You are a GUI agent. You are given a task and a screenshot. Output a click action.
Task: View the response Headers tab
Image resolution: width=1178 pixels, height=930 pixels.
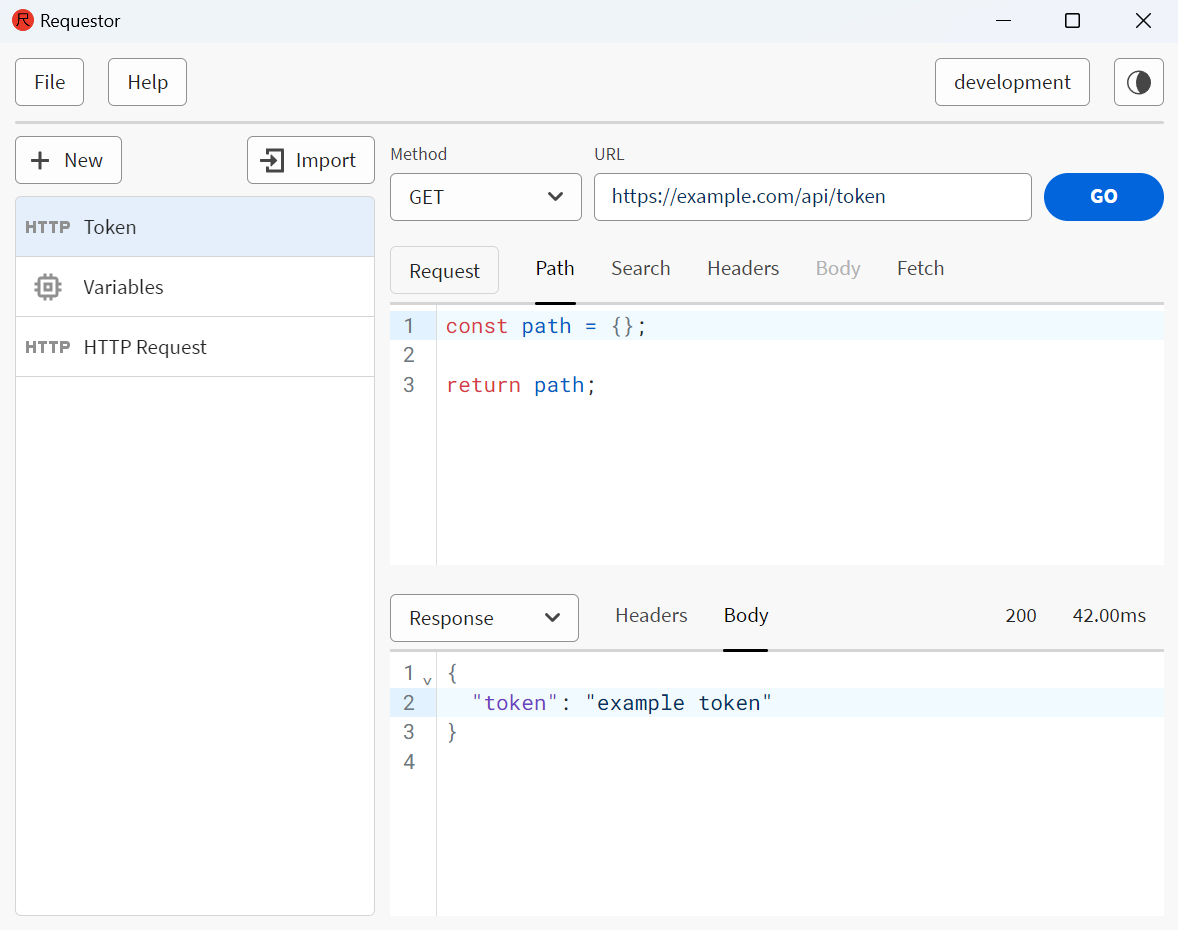tap(651, 616)
